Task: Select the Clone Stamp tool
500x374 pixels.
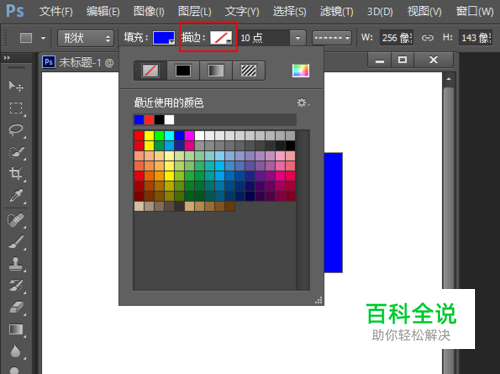Action: (x=16, y=264)
